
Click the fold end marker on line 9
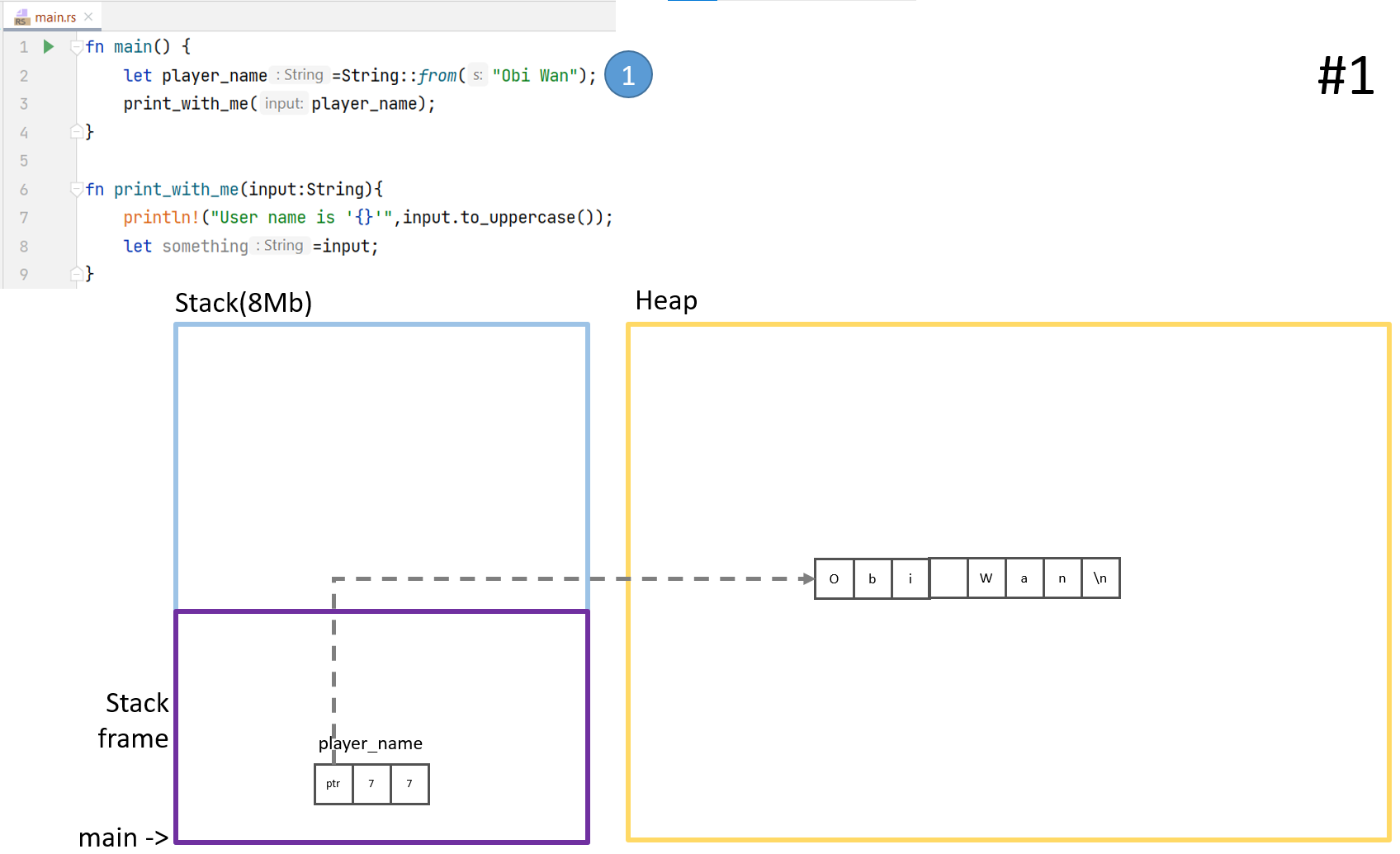(x=76, y=274)
